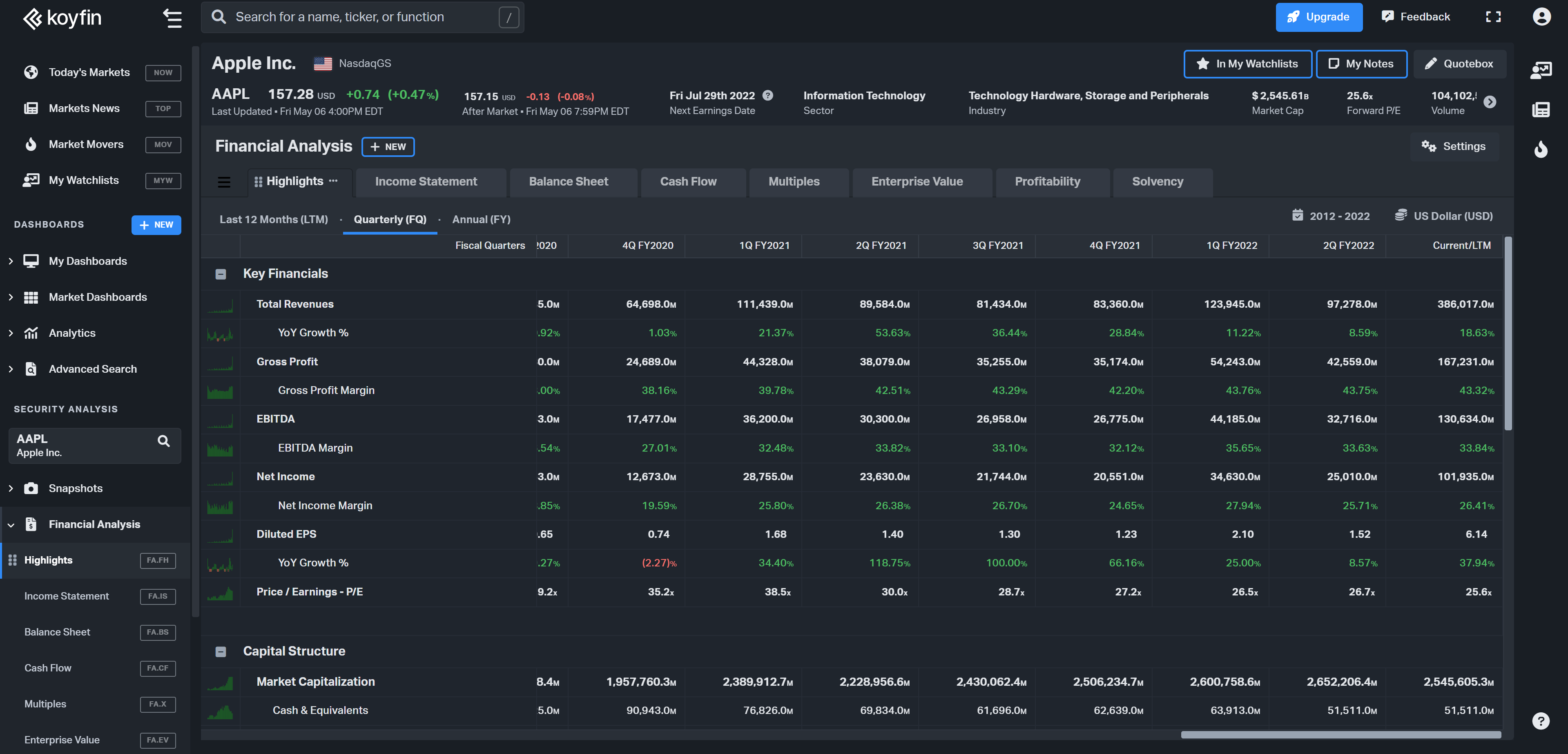Open the user account avatar
This screenshot has height=754, width=1568.
[1541, 16]
